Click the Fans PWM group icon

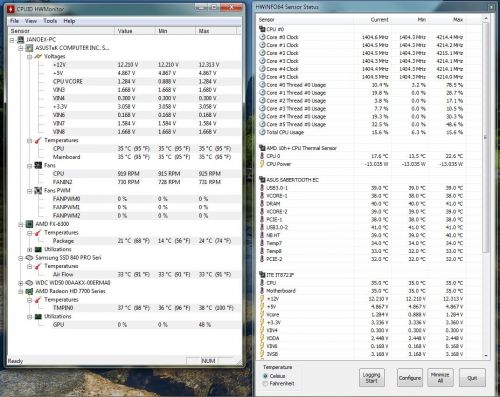pyautogui.click(x=38, y=191)
